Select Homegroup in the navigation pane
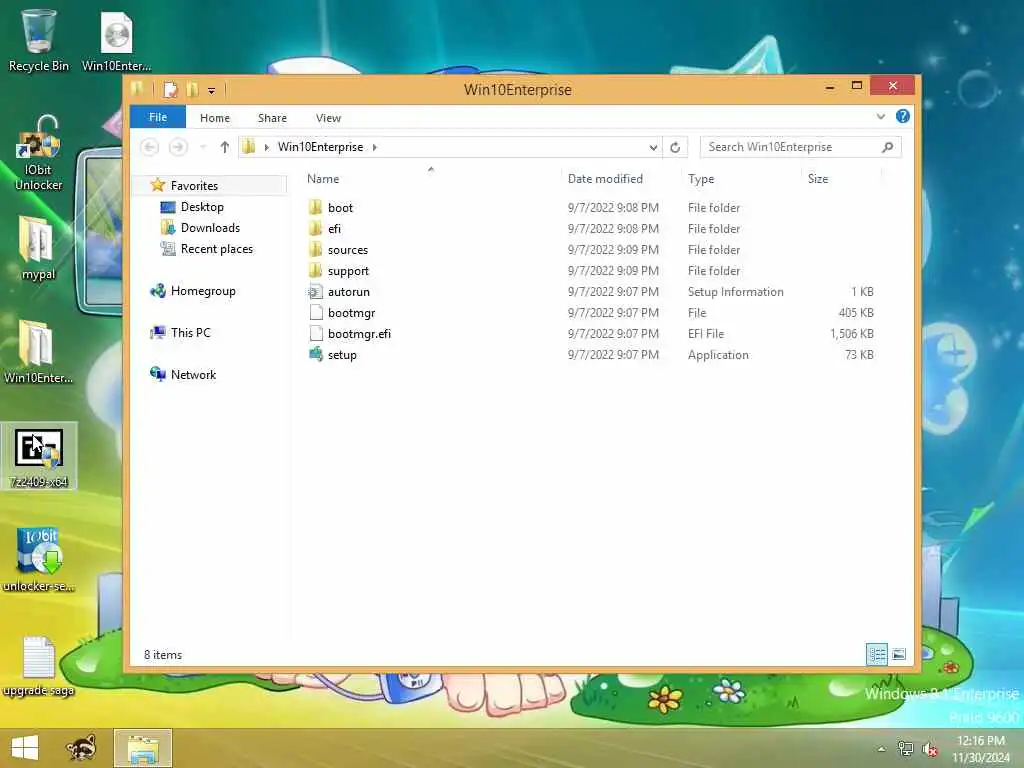1024x768 pixels. 202,291
